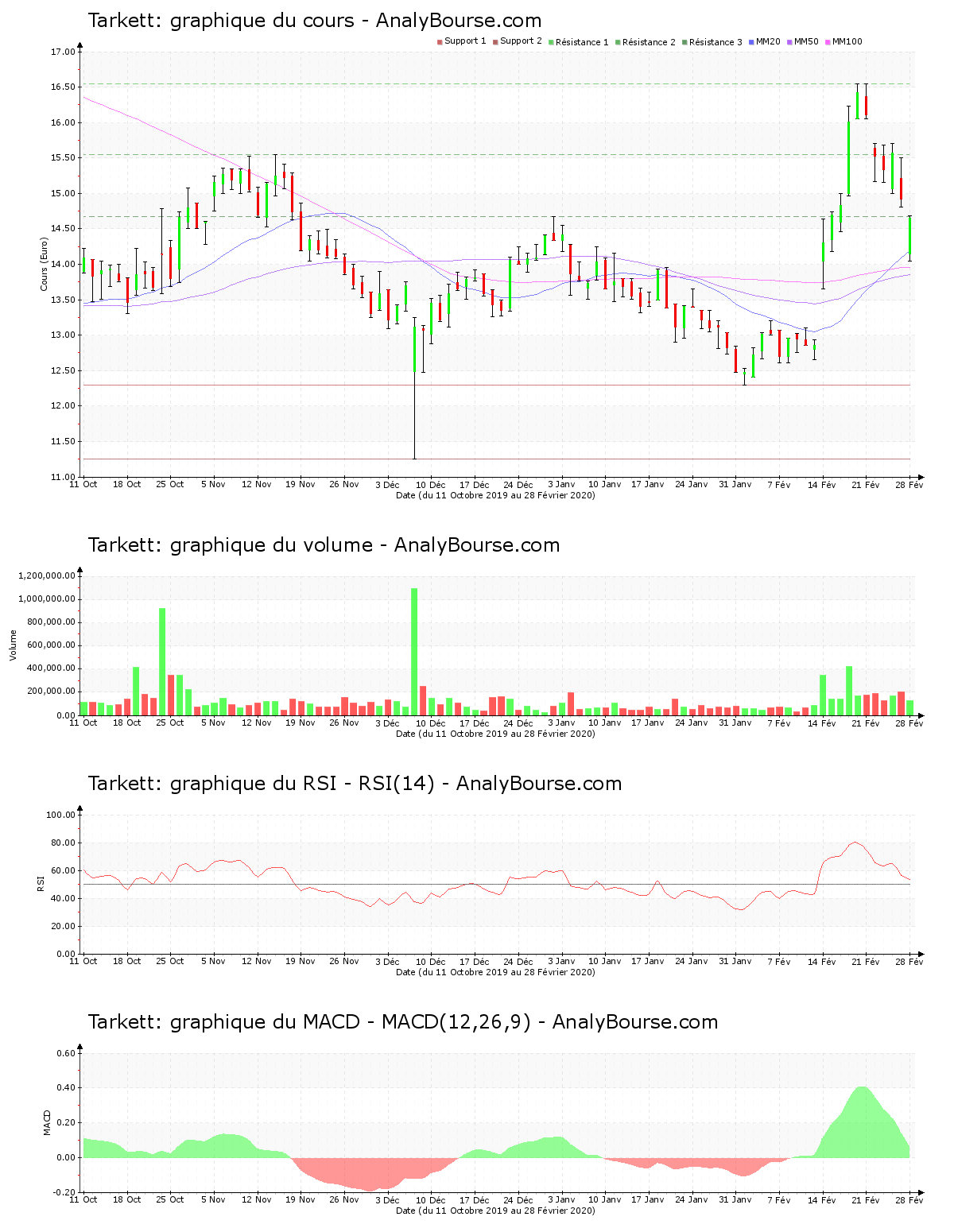Click the '12.00' price axis value
The height and width of the screenshot is (1232, 954).
(x=63, y=406)
